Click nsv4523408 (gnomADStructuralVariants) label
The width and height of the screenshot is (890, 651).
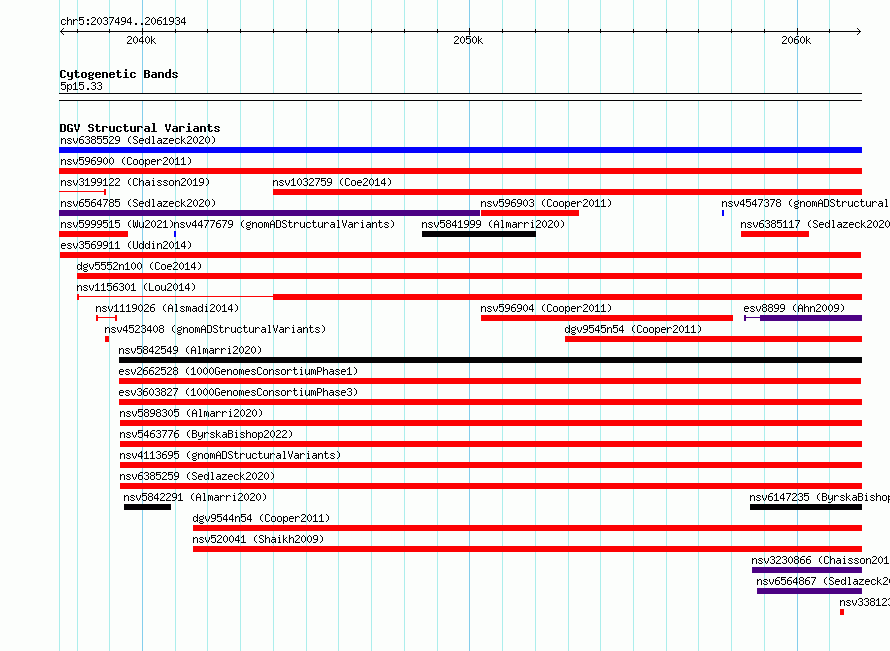coord(215,329)
